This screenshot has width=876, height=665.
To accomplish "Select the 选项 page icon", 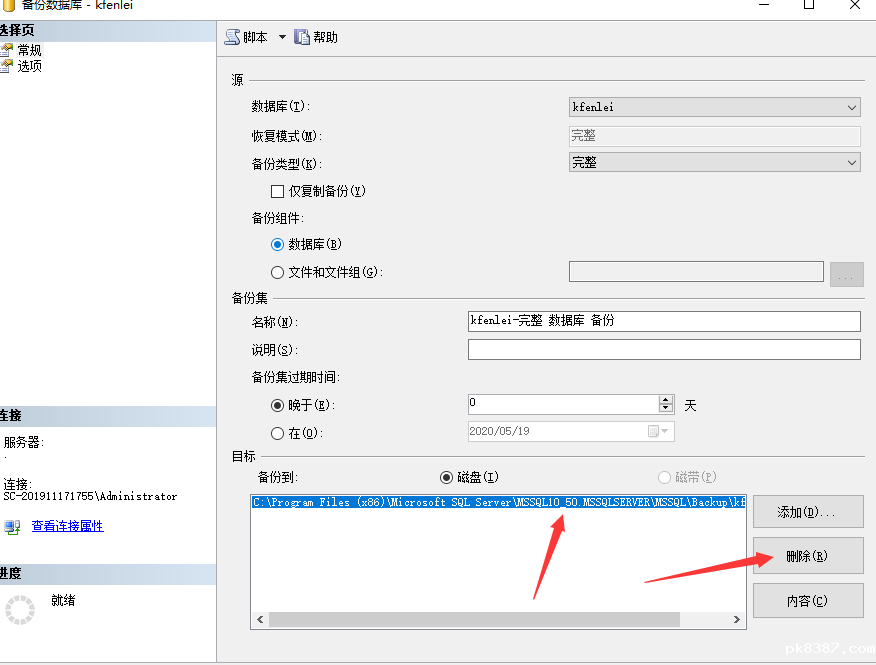I will point(7,66).
